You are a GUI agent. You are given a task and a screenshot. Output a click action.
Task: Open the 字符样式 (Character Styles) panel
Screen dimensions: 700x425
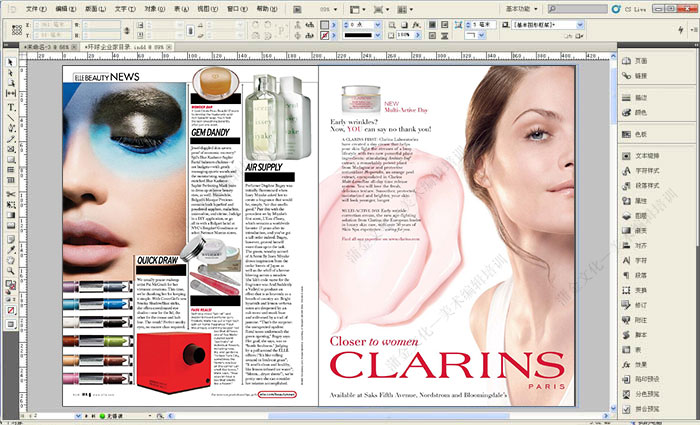tap(641, 171)
